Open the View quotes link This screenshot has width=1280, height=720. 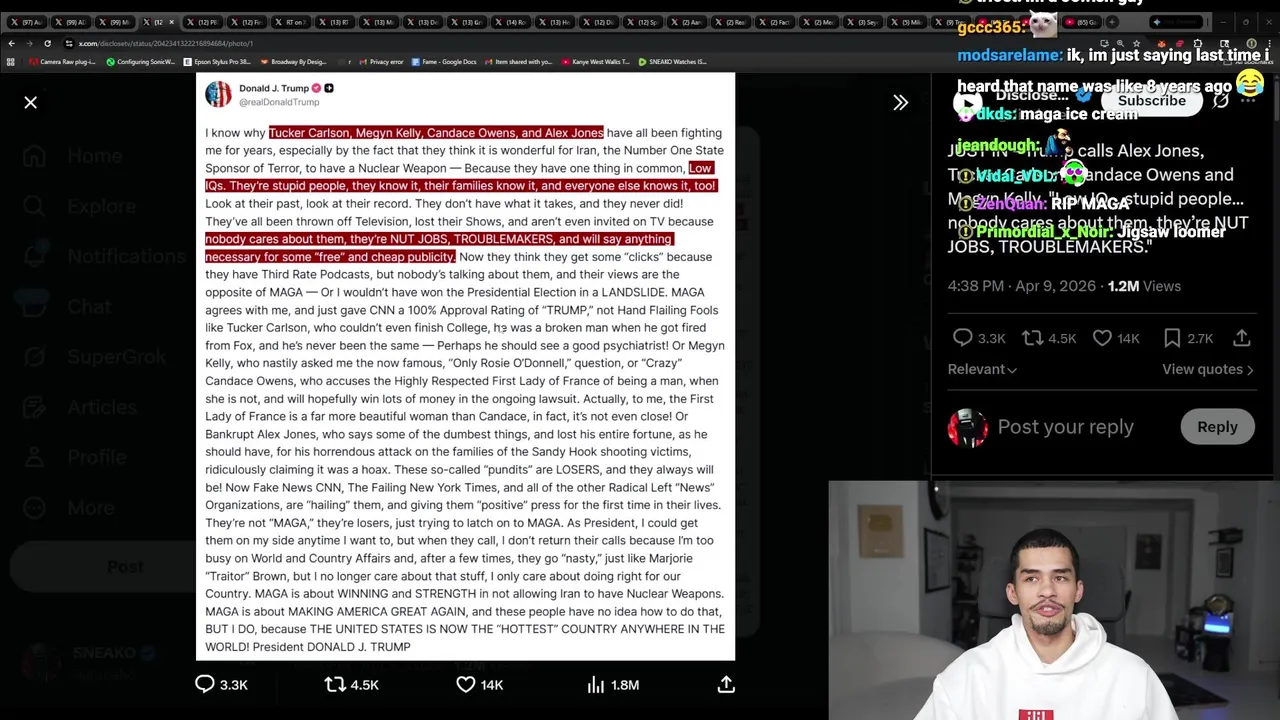click(x=1207, y=369)
